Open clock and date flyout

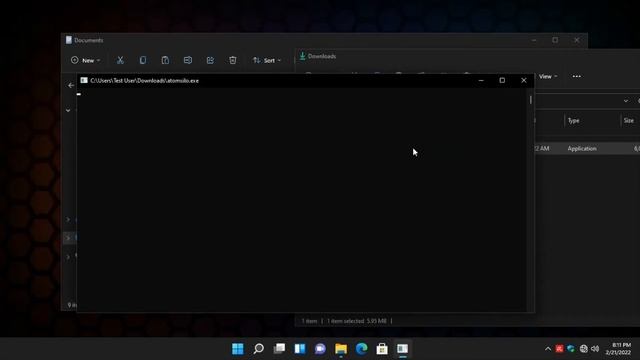tap(618, 349)
